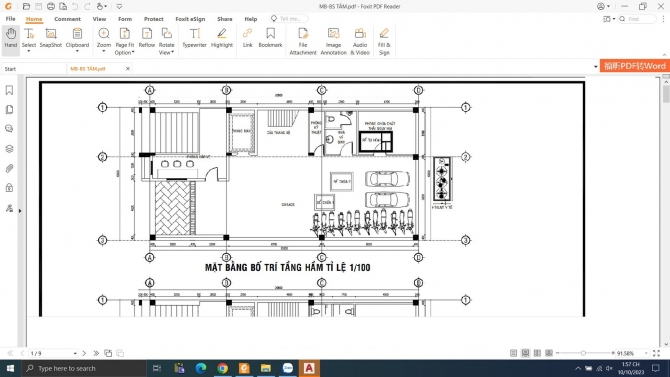Add a Bookmark from ribbon
This screenshot has height=377, width=670.
click(270, 38)
